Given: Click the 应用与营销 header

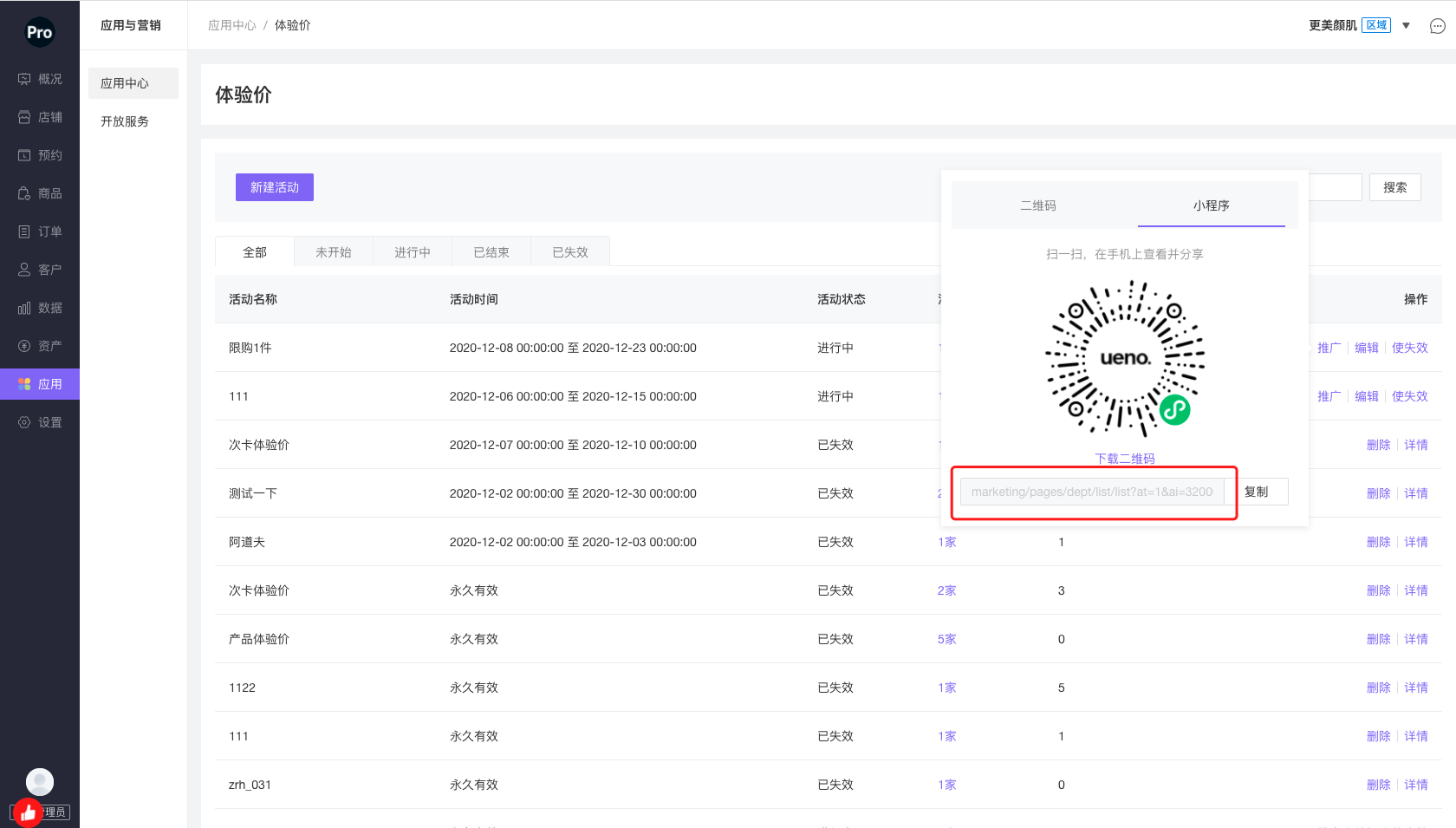Looking at the screenshot, I should pyautogui.click(x=131, y=25).
